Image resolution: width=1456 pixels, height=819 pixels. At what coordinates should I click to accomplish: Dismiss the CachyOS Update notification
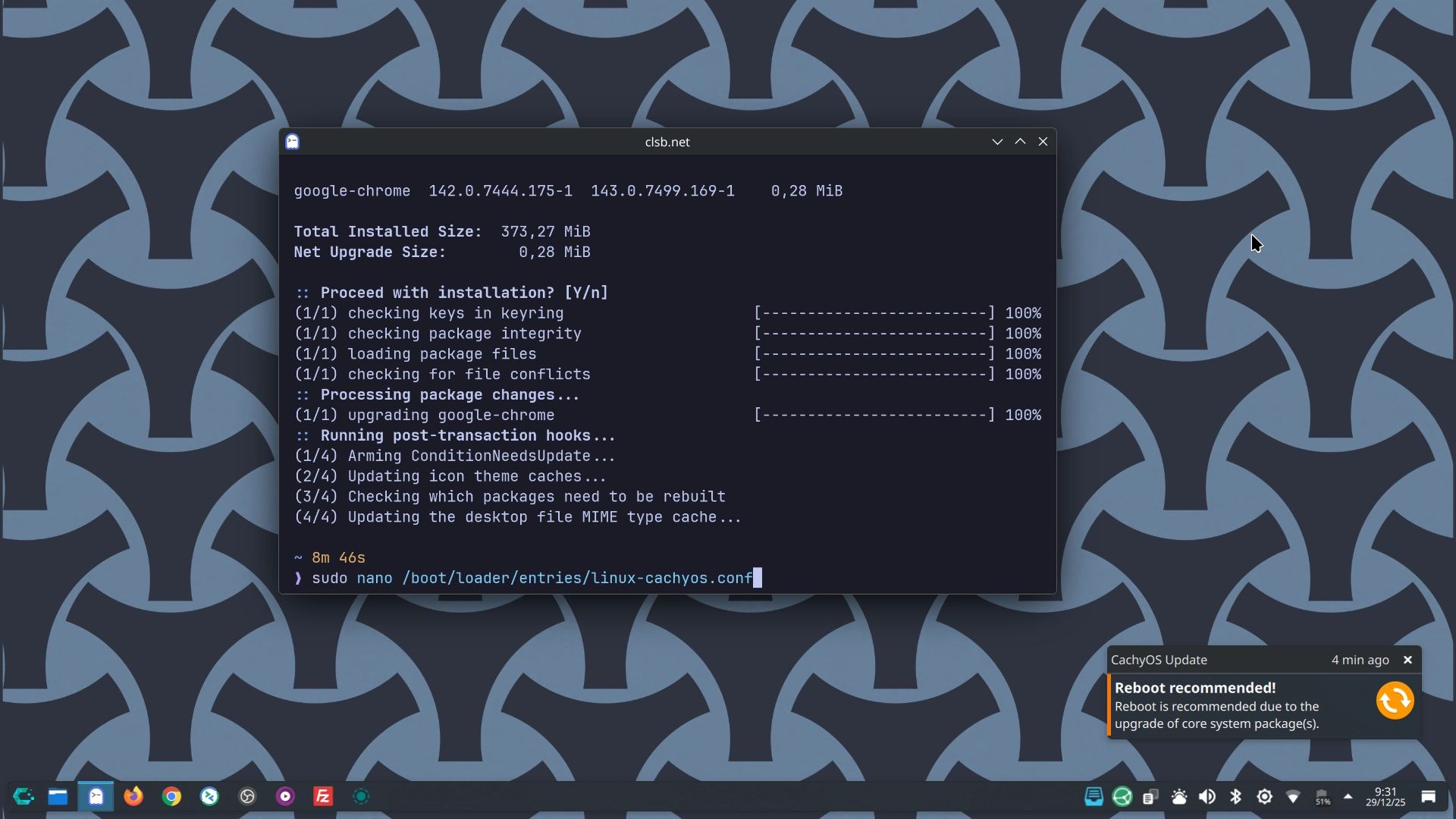click(x=1407, y=660)
